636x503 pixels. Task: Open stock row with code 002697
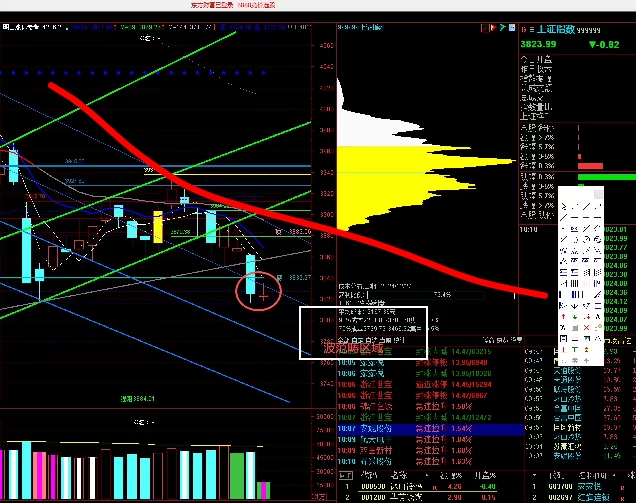click(580, 497)
